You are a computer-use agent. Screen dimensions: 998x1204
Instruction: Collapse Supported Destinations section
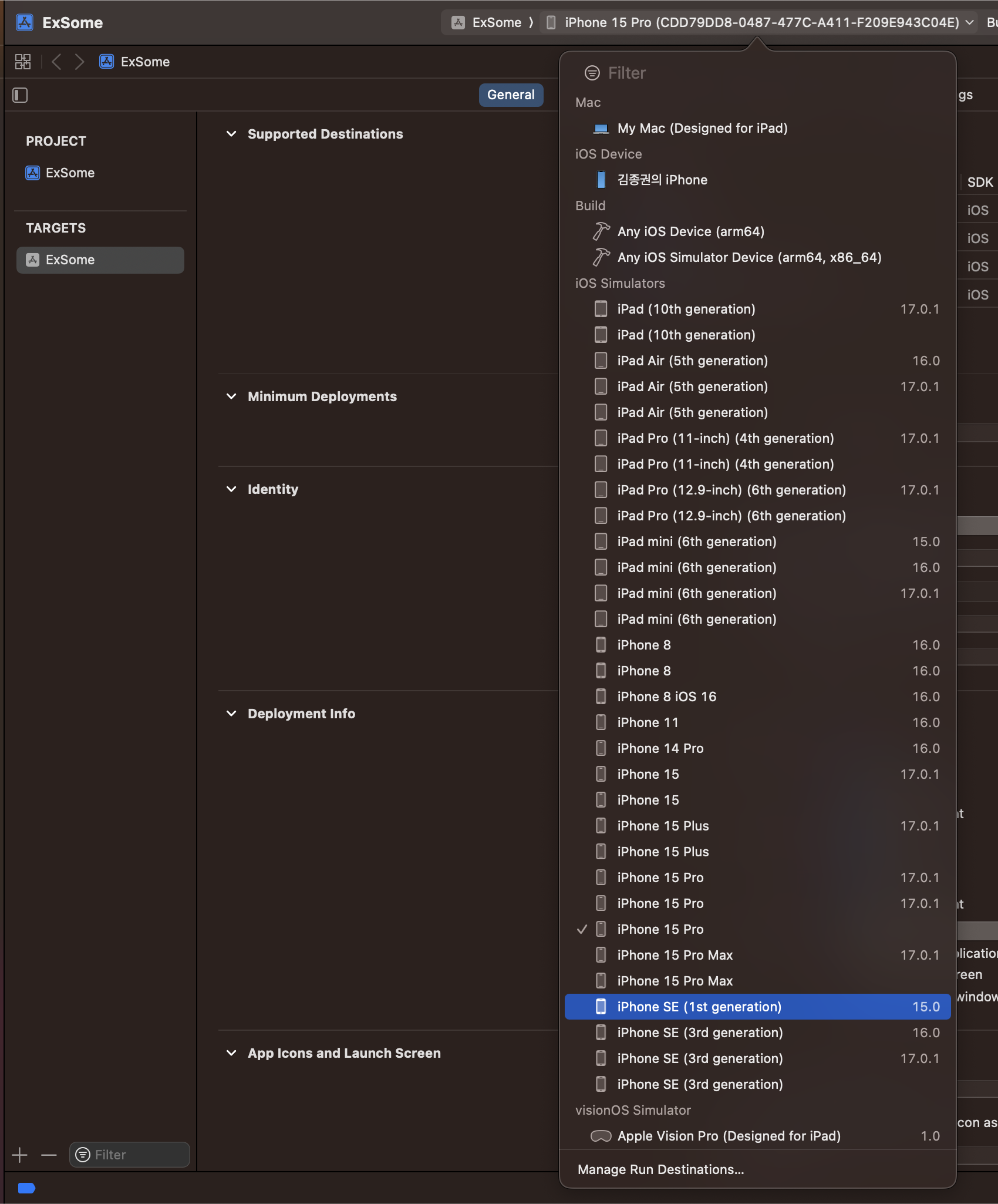231,134
